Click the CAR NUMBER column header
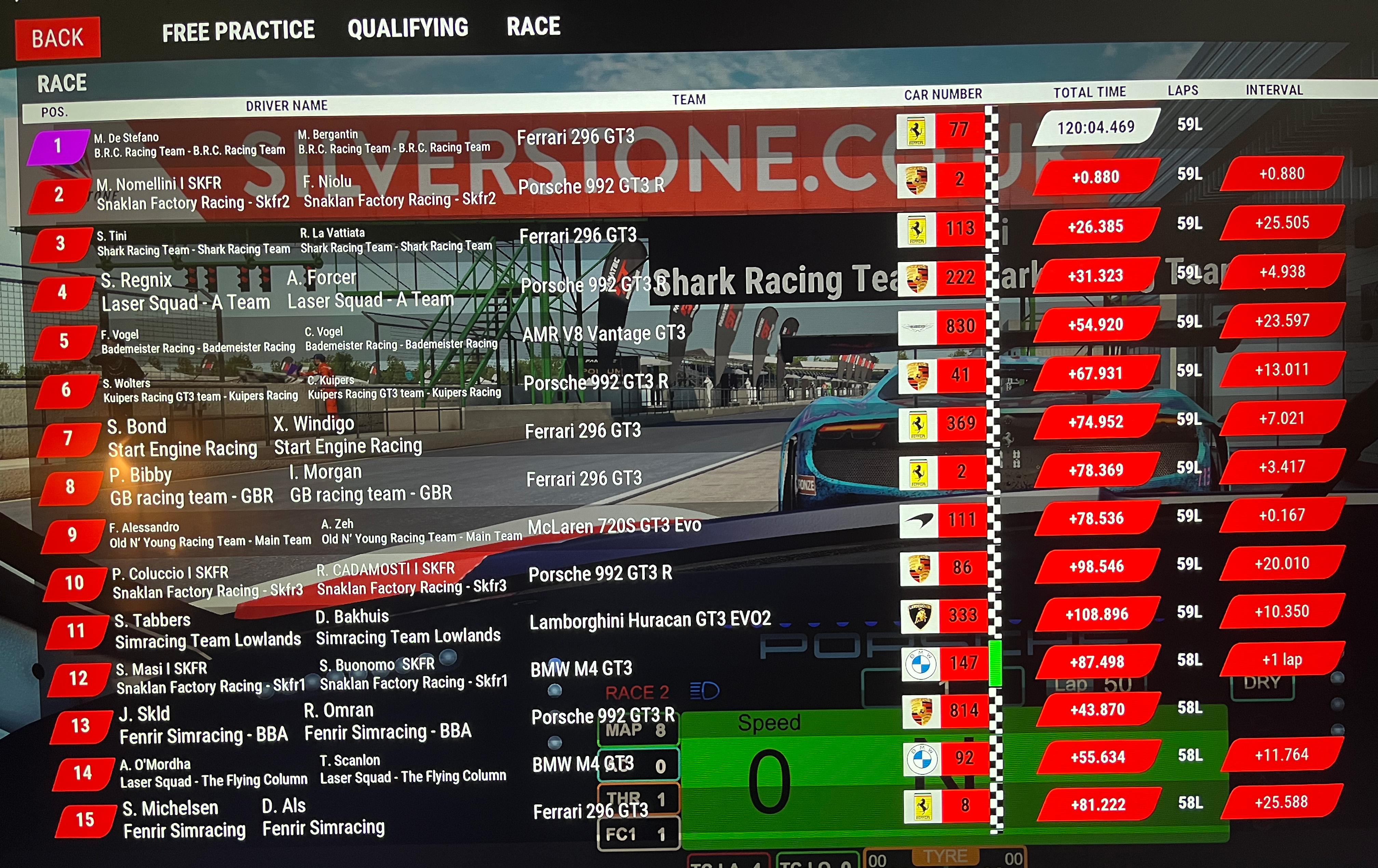 click(x=943, y=94)
